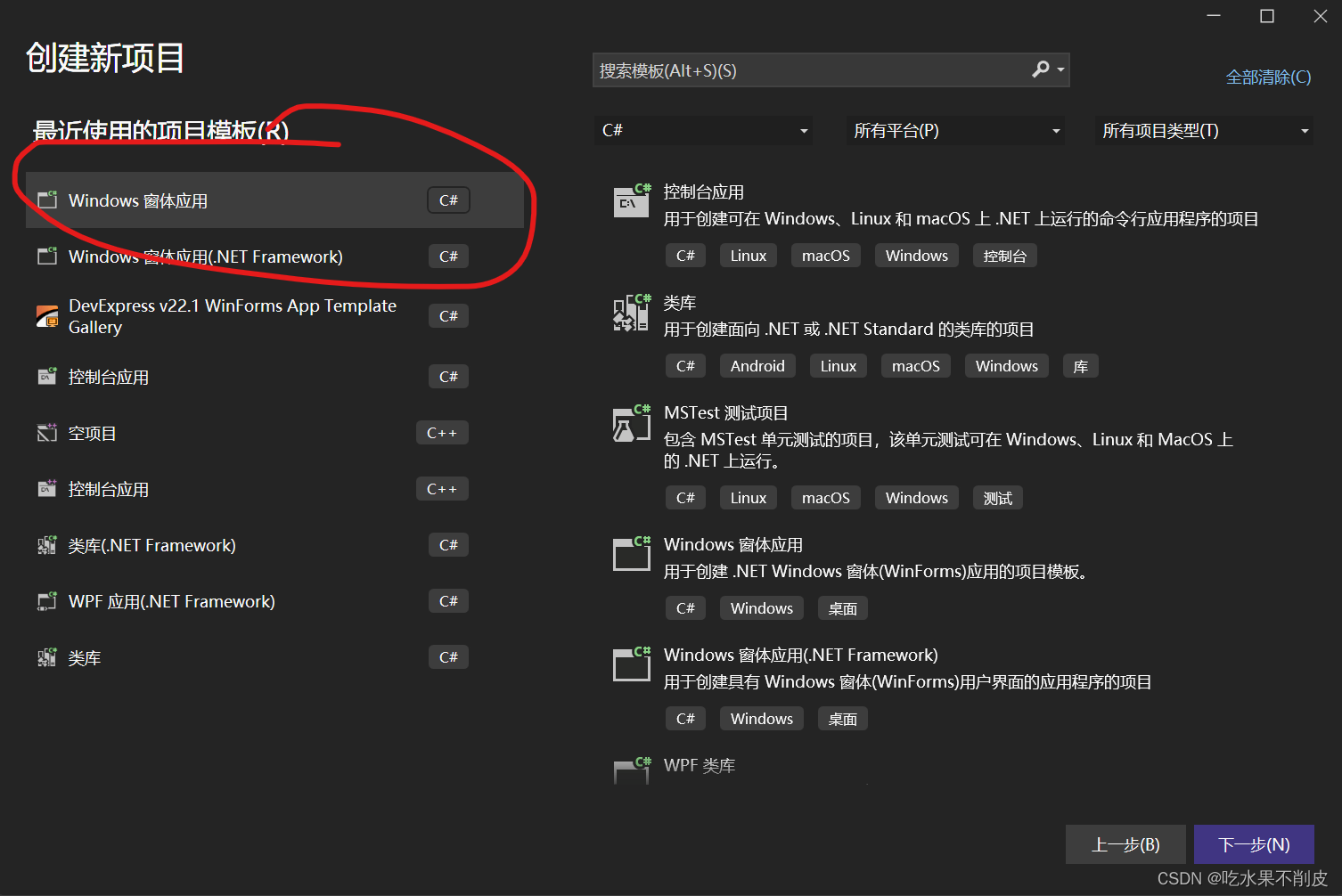This screenshot has height=896, width=1342.
Task: Click the 空项目 C++ template icon
Action: point(47,433)
